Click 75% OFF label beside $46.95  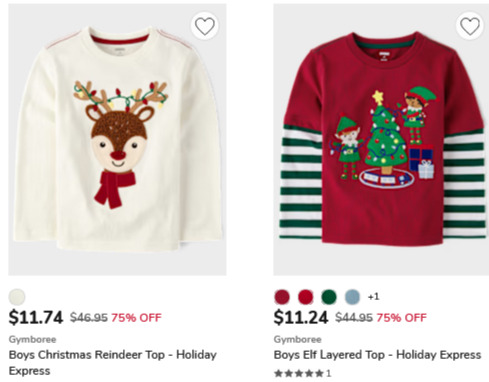pyautogui.click(x=136, y=318)
